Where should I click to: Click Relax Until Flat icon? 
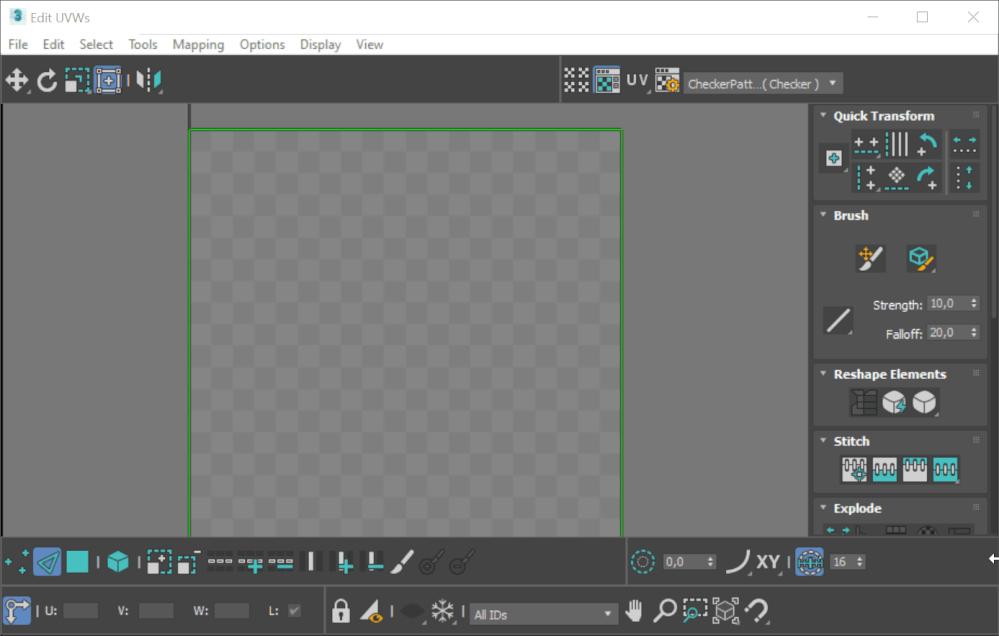(894, 402)
